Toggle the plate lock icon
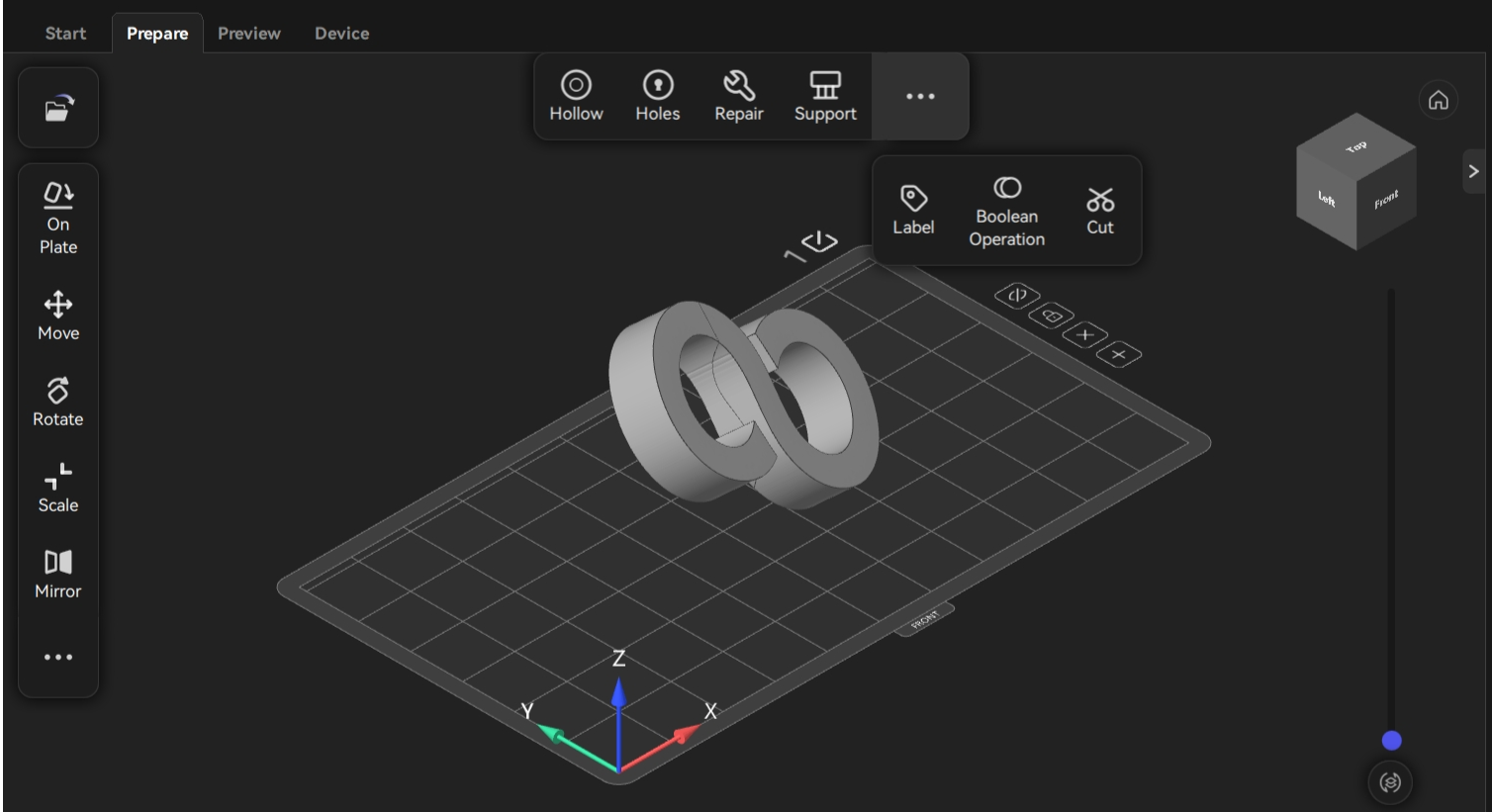Viewport: 1492px width, 812px height. pyautogui.click(x=1051, y=316)
